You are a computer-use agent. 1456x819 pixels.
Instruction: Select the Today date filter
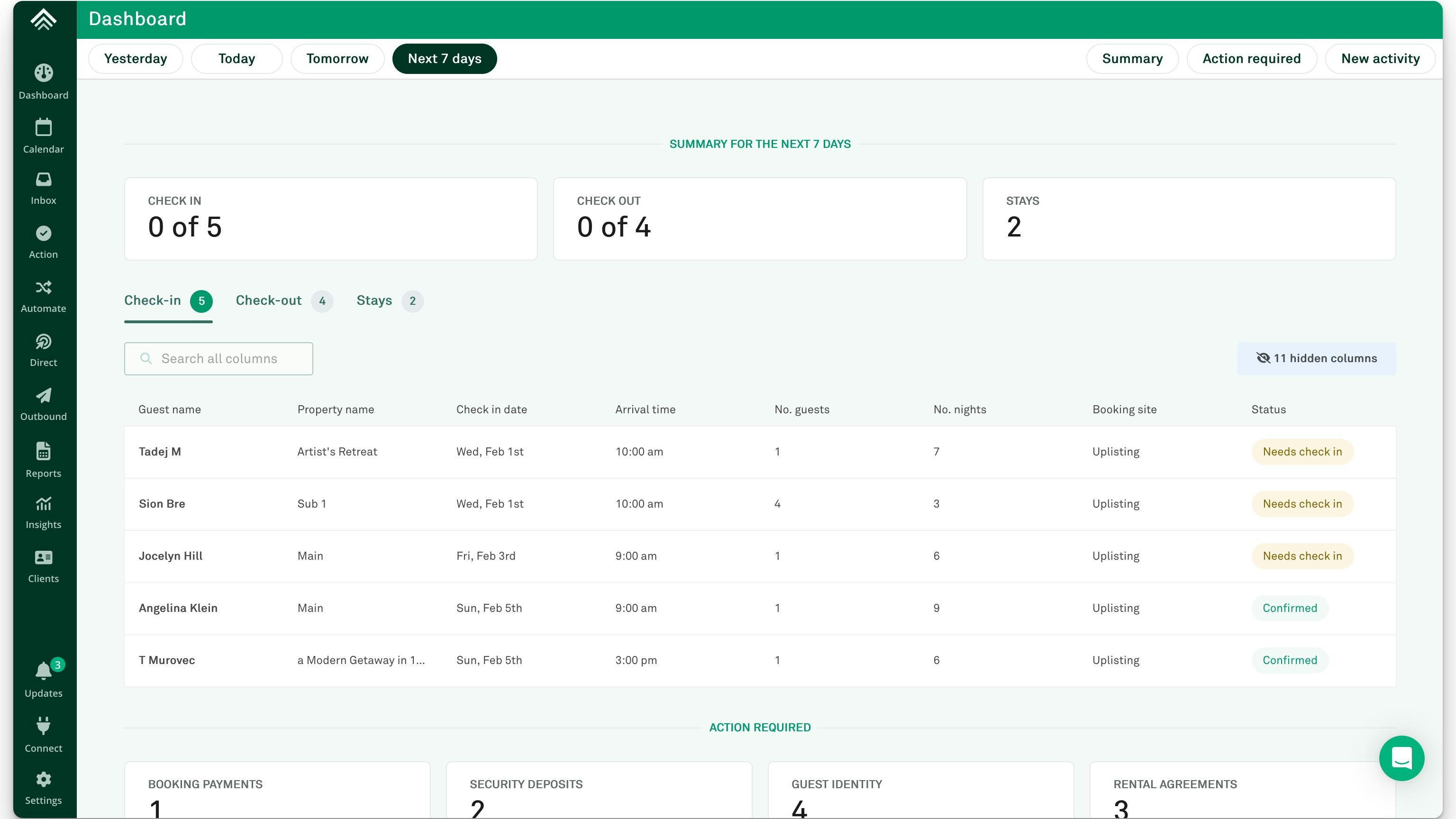tap(236, 59)
